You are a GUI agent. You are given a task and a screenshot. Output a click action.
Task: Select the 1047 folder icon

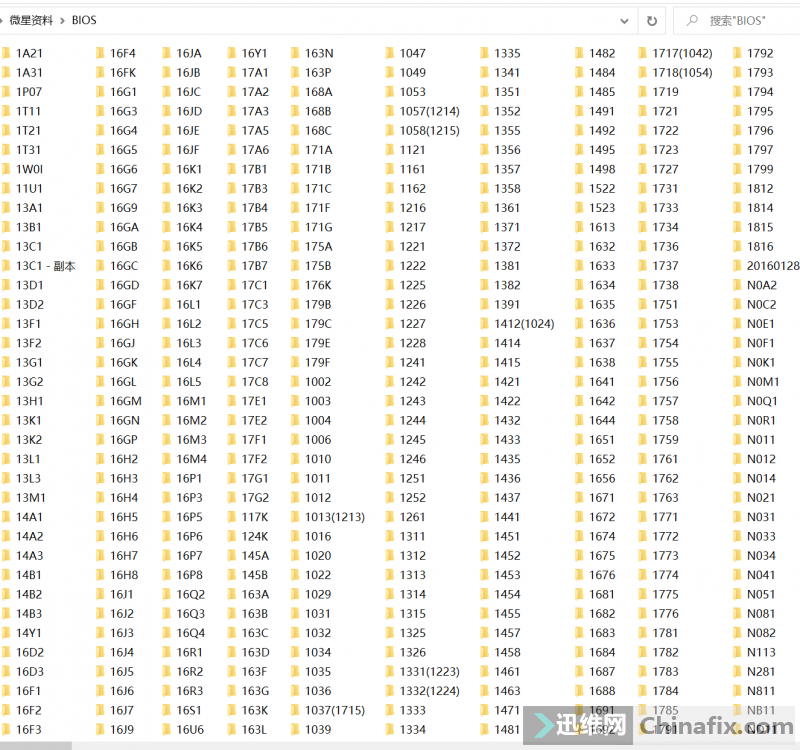point(390,53)
